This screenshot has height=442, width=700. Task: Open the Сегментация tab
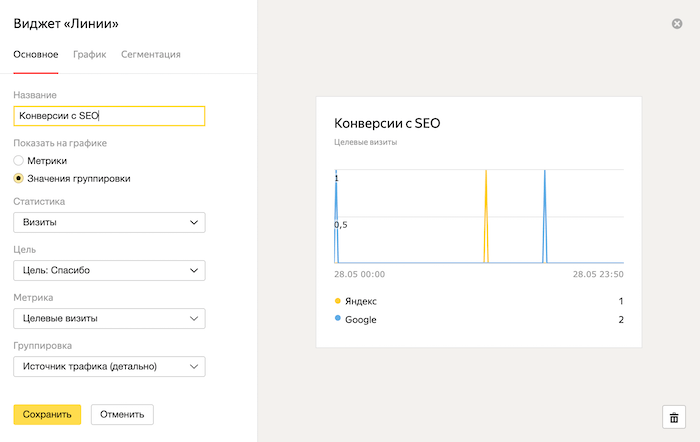[x=150, y=54]
